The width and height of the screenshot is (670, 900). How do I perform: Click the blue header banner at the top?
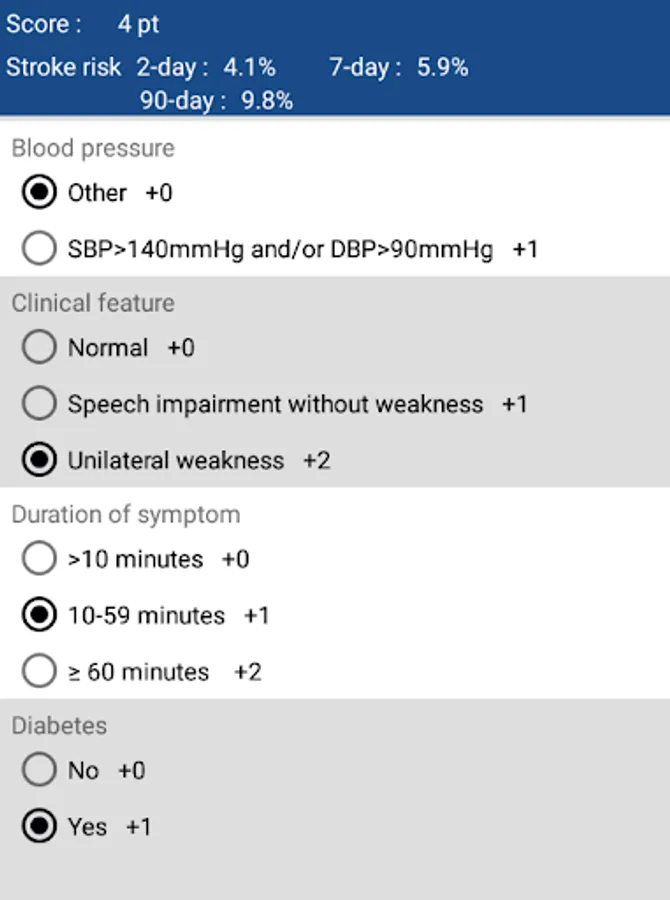click(335, 60)
